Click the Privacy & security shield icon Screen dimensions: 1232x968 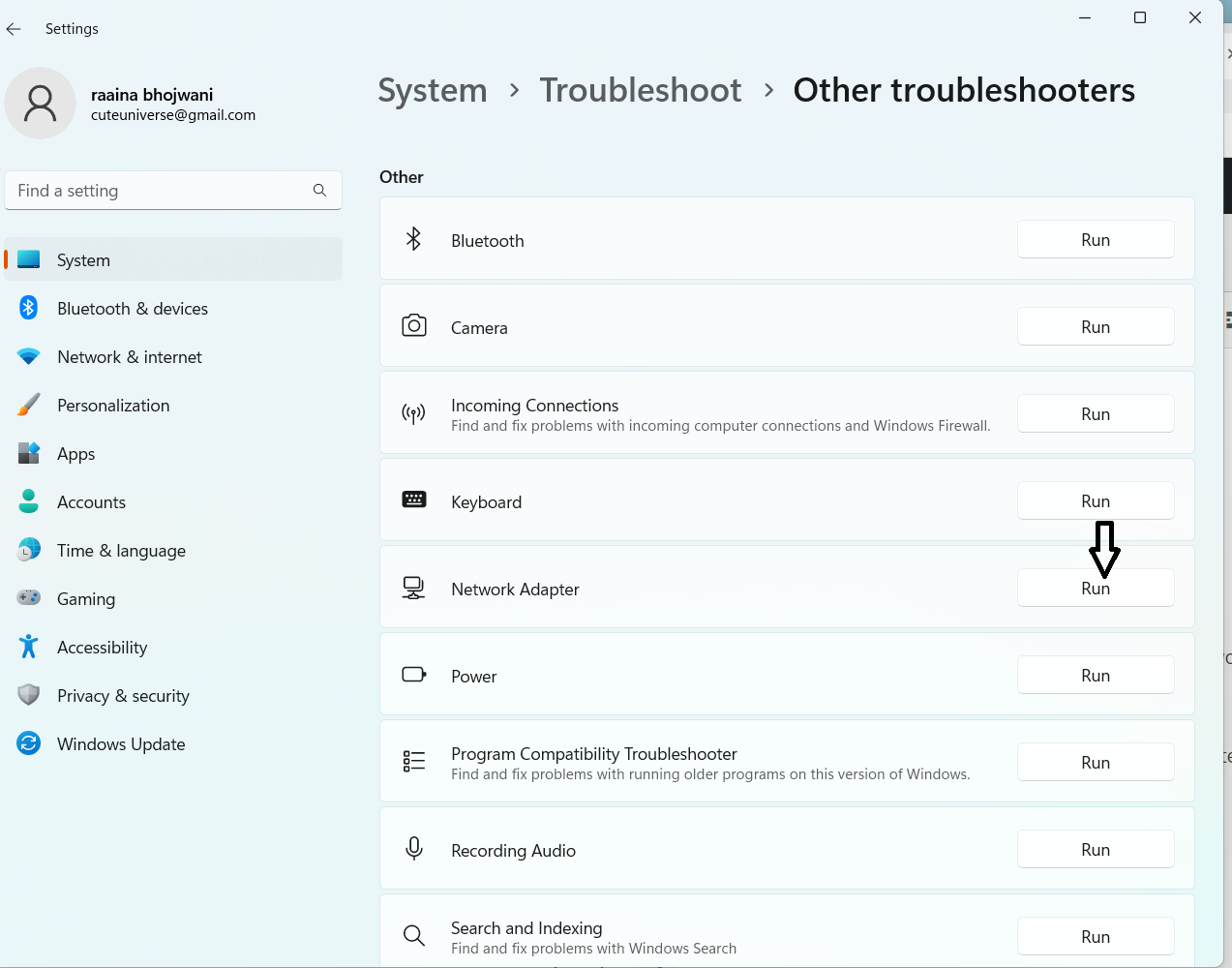click(x=29, y=696)
